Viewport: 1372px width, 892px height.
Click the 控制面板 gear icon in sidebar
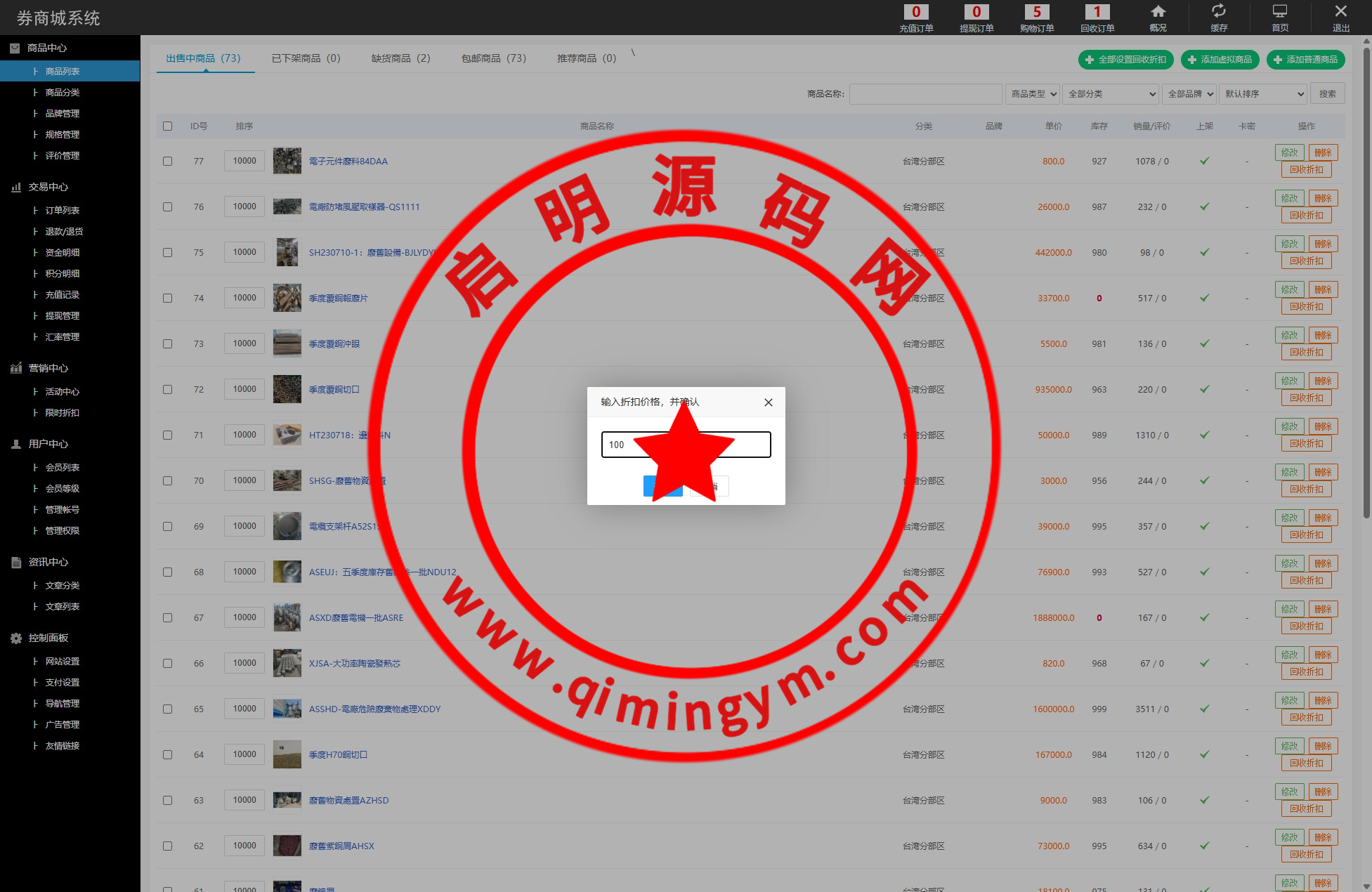(16, 638)
